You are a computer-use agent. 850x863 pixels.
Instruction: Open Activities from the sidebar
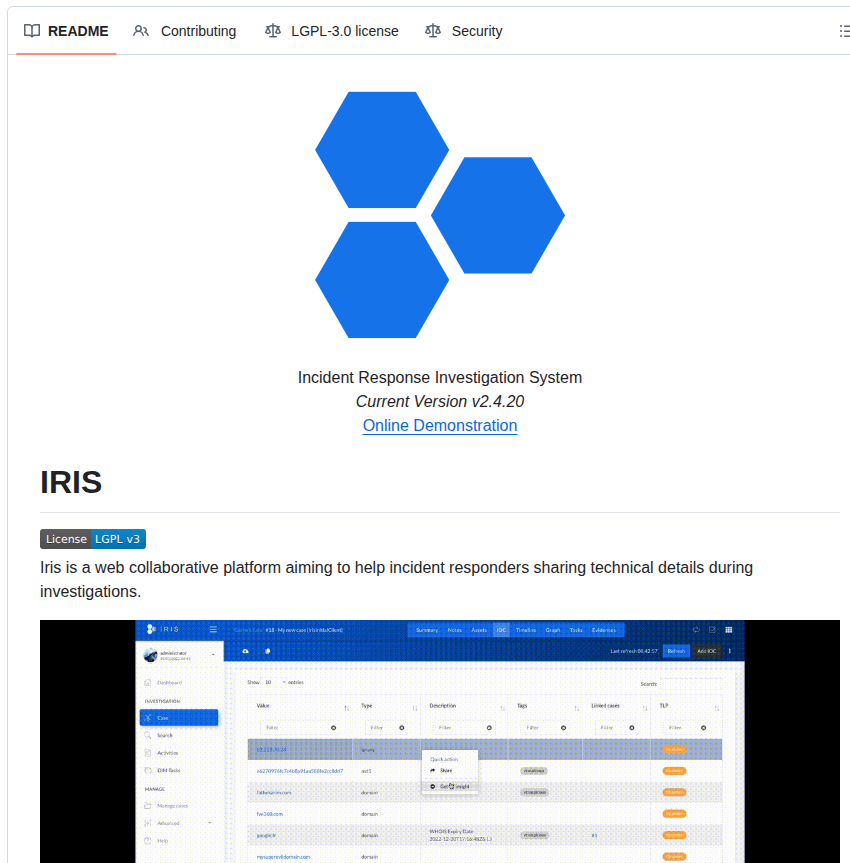tap(167, 753)
